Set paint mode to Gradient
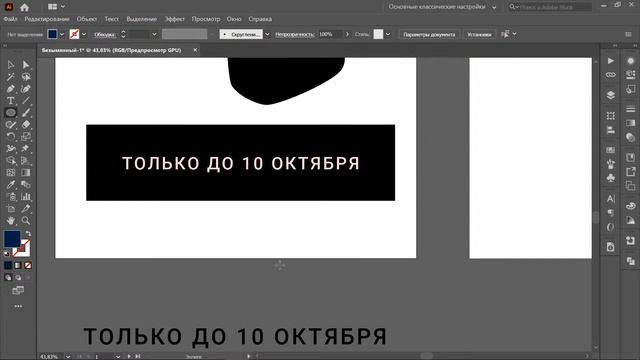 18,265
